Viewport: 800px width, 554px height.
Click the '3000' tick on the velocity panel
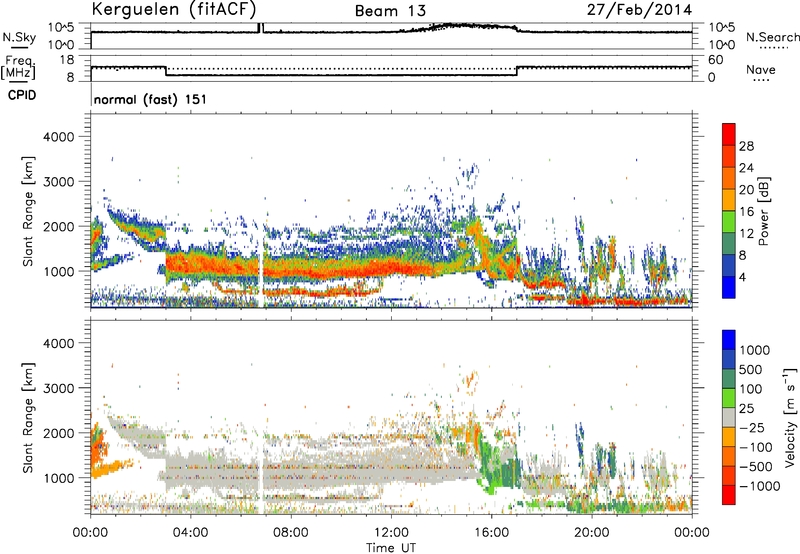59,388
